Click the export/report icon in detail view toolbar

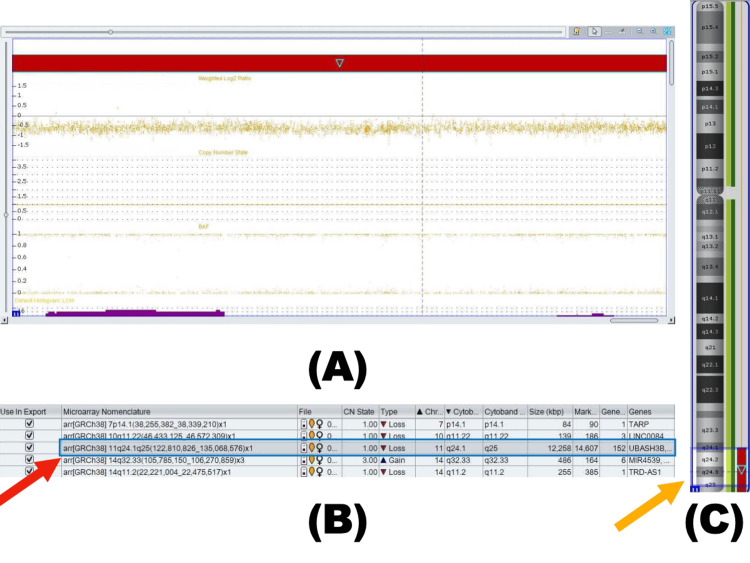click(x=577, y=31)
